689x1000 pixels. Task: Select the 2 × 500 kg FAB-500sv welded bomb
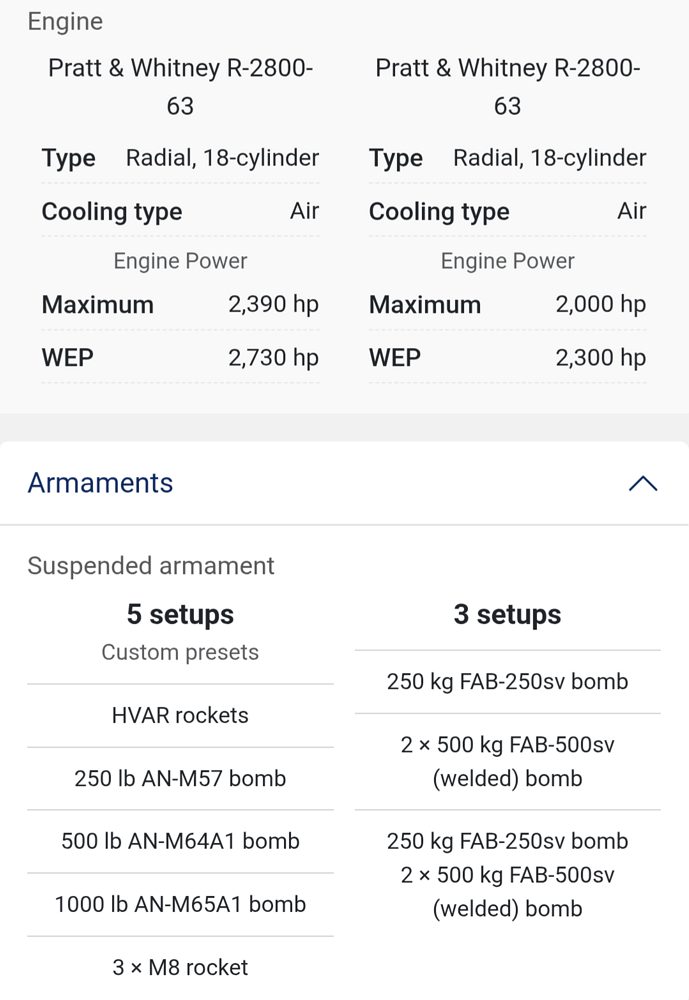click(507, 761)
